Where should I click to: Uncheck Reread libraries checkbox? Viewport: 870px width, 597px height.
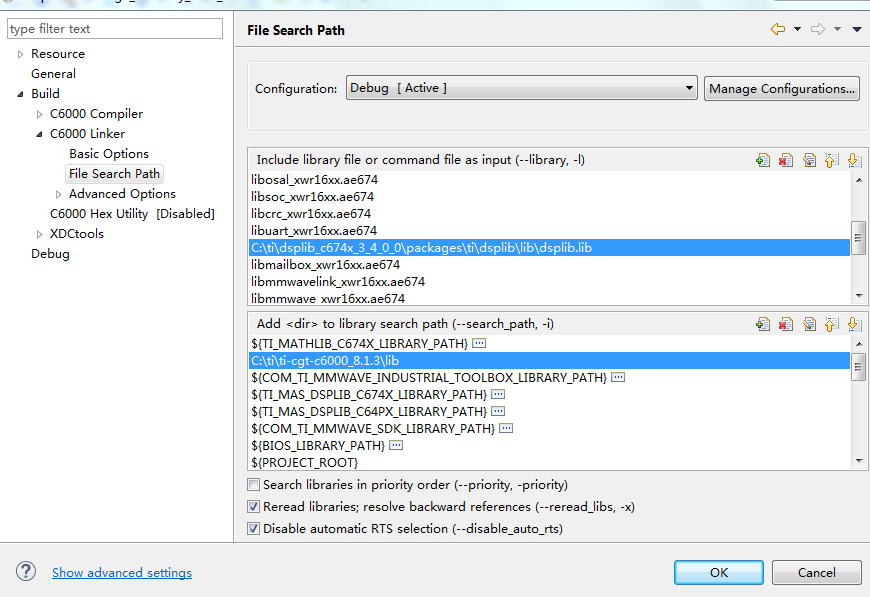click(254, 507)
